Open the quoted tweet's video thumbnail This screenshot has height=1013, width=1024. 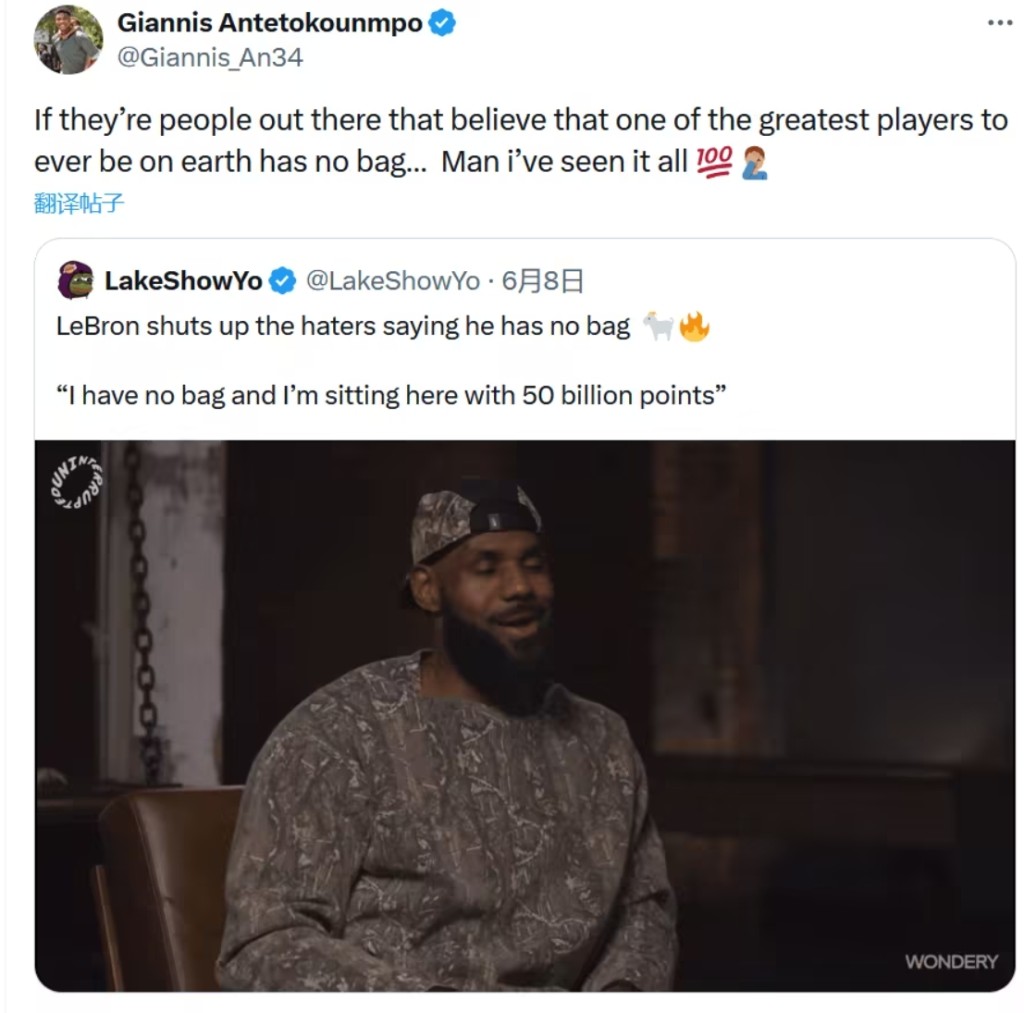point(525,716)
